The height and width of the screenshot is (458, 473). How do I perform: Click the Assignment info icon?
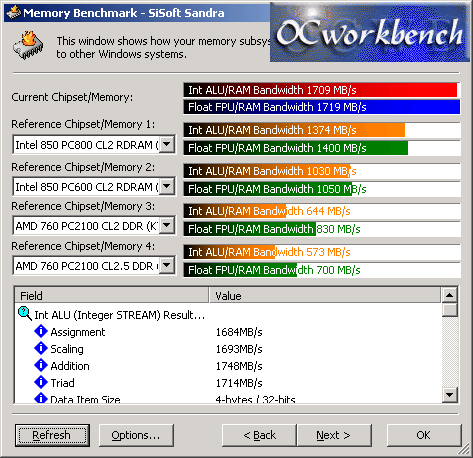click(x=41, y=331)
